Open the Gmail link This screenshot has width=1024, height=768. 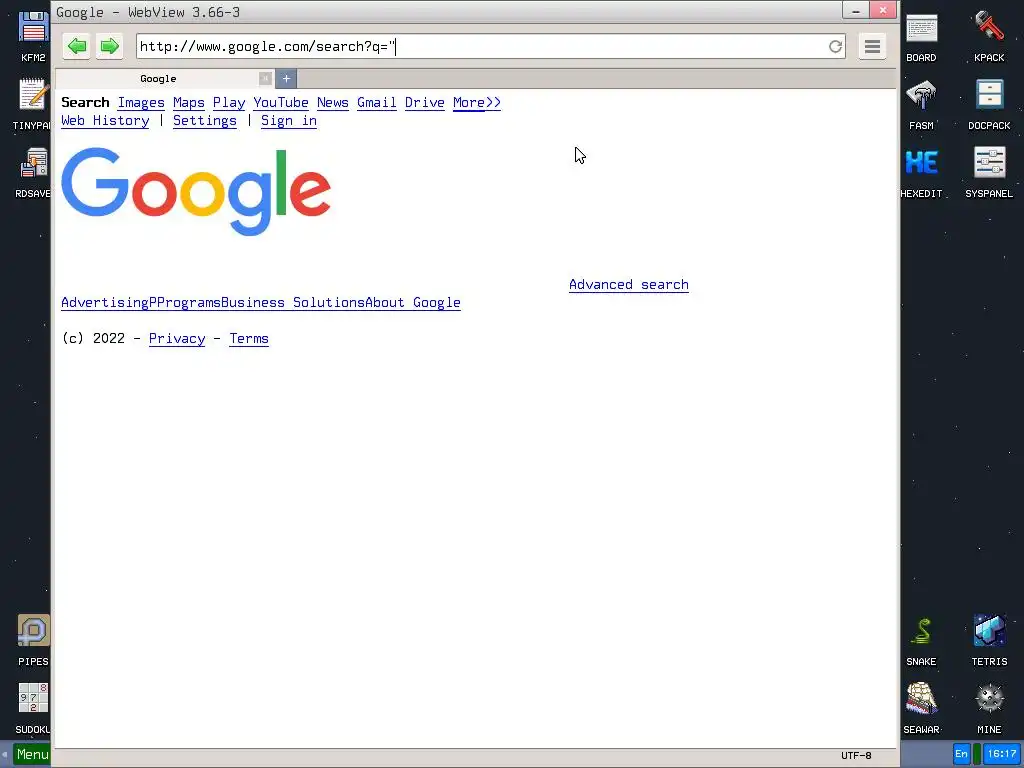[377, 103]
